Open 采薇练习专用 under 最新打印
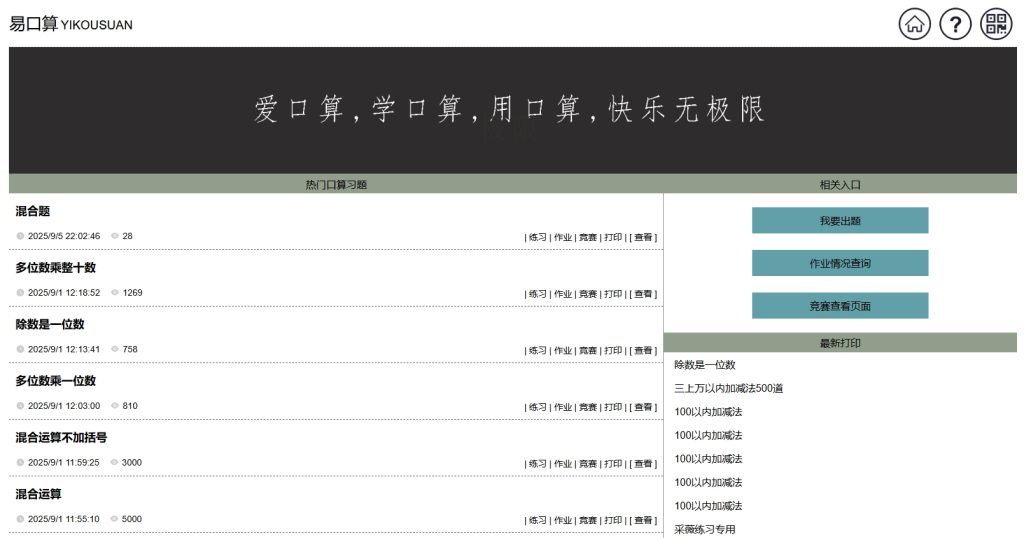The image size is (1024, 538). (705, 530)
